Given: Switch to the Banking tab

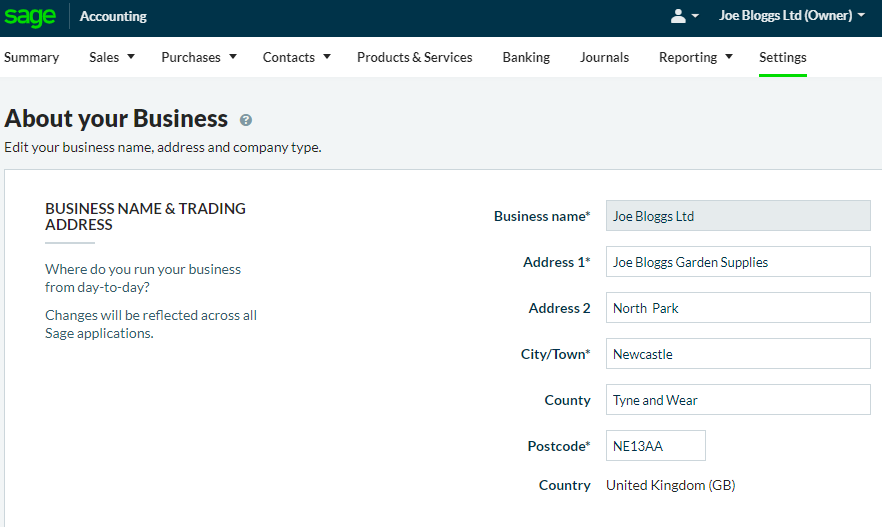Looking at the screenshot, I should (526, 57).
